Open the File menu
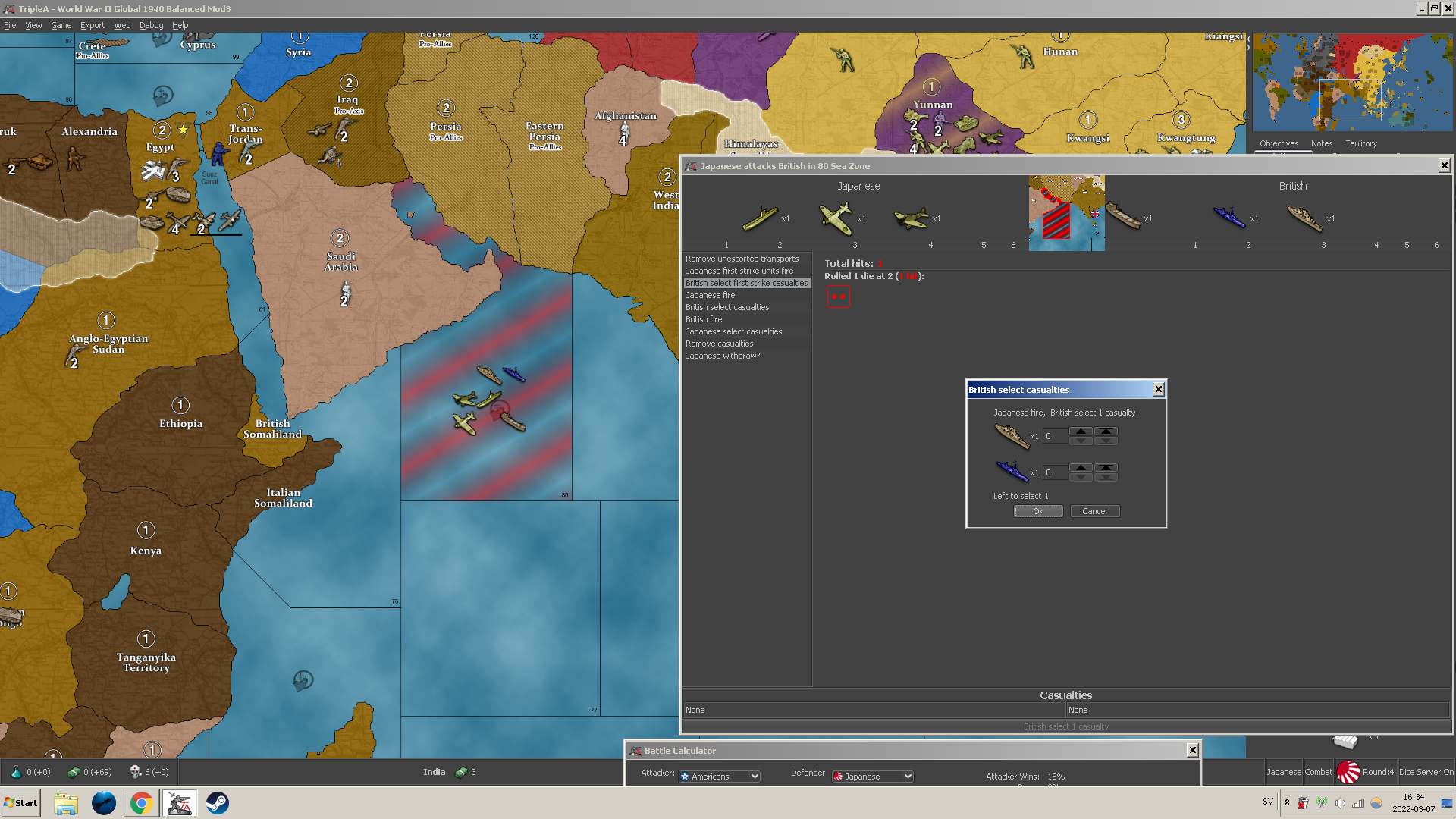Screen dimensions: 1456x819 [10, 25]
